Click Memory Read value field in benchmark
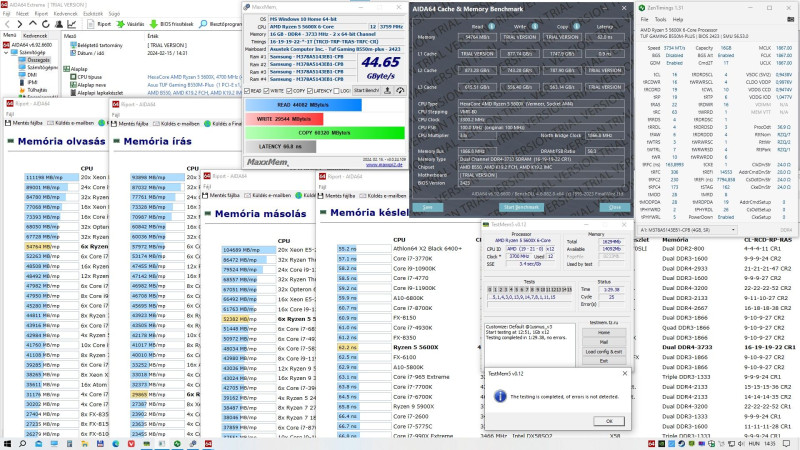The image size is (800, 450). pyautogui.click(x=477, y=37)
